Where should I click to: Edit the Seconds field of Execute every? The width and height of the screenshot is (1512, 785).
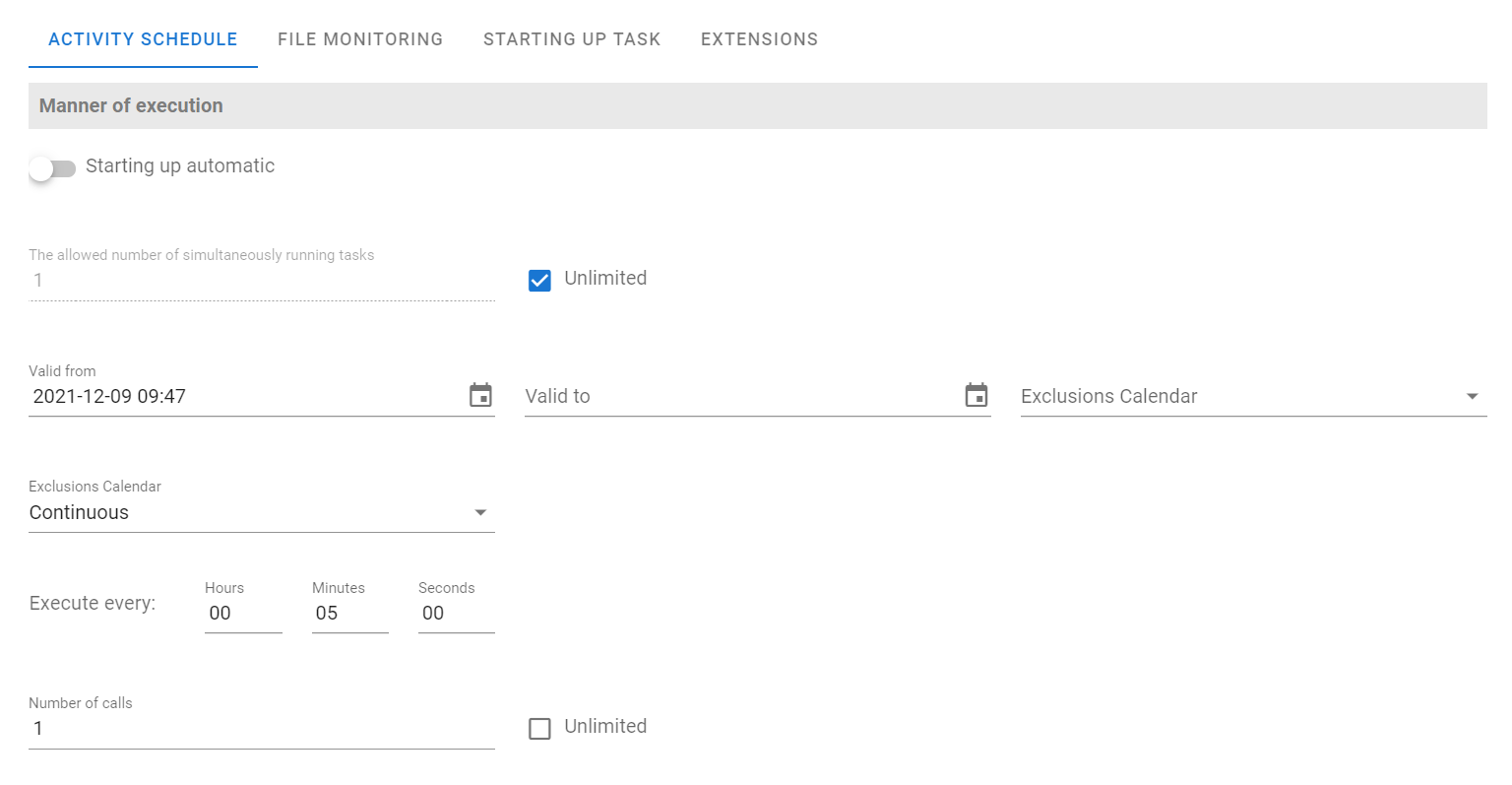coord(456,613)
